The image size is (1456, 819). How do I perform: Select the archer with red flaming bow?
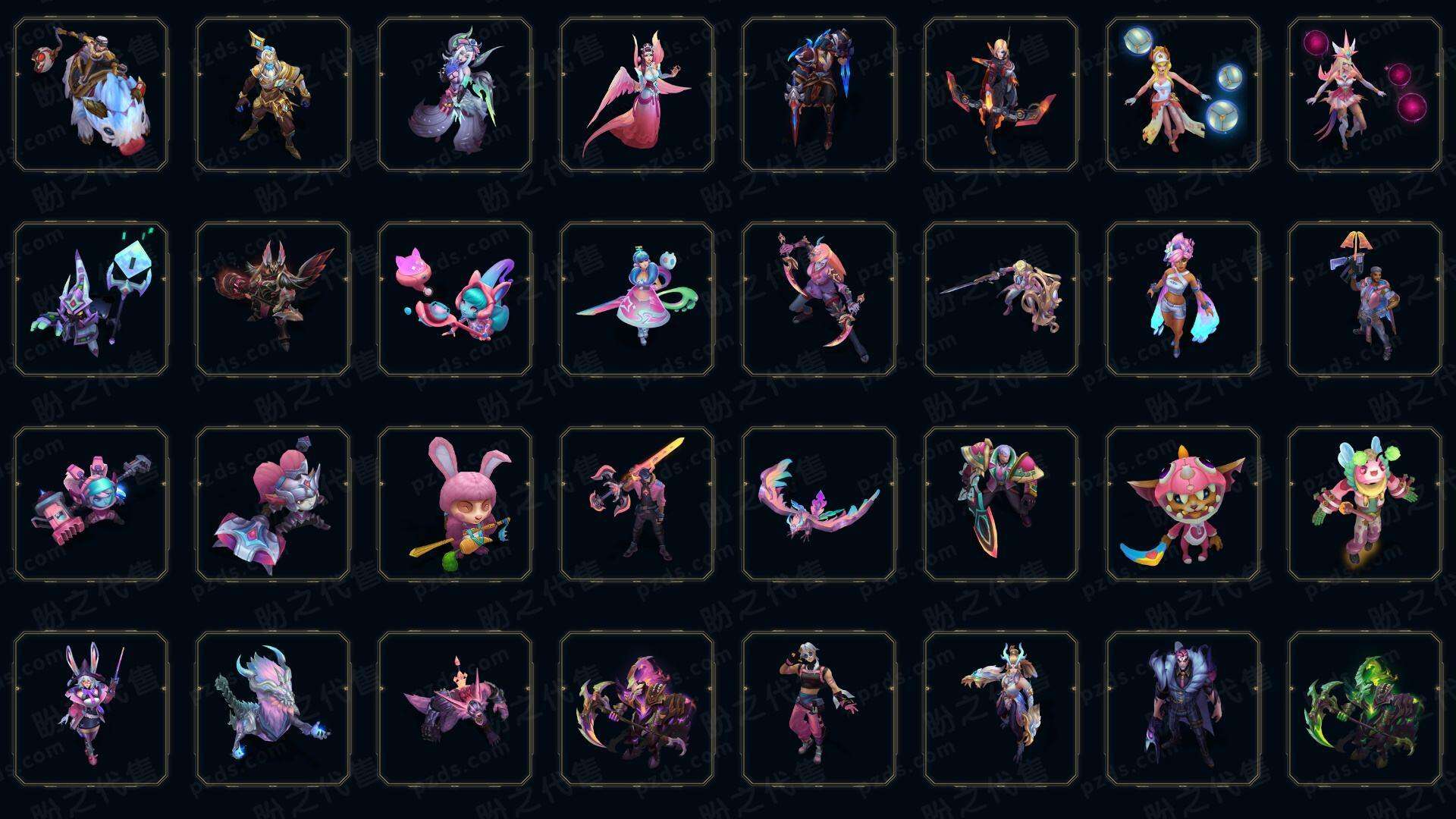1001,94
